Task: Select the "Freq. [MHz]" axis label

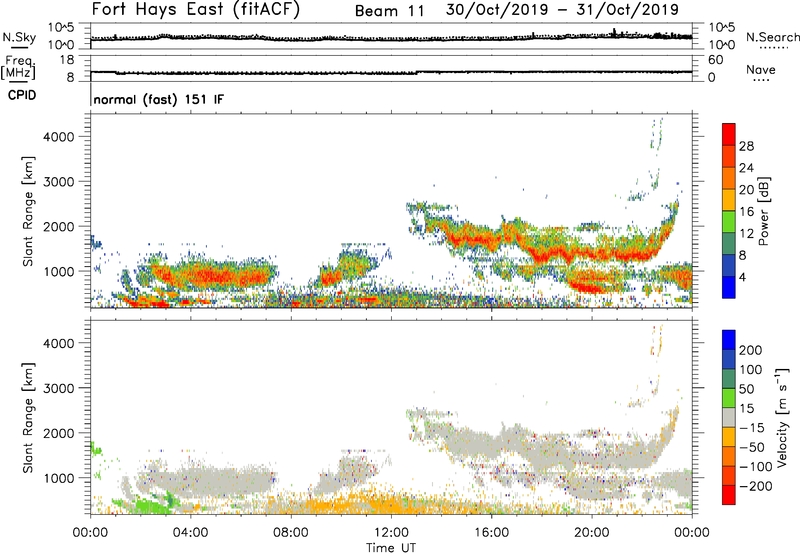Action: pos(19,67)
